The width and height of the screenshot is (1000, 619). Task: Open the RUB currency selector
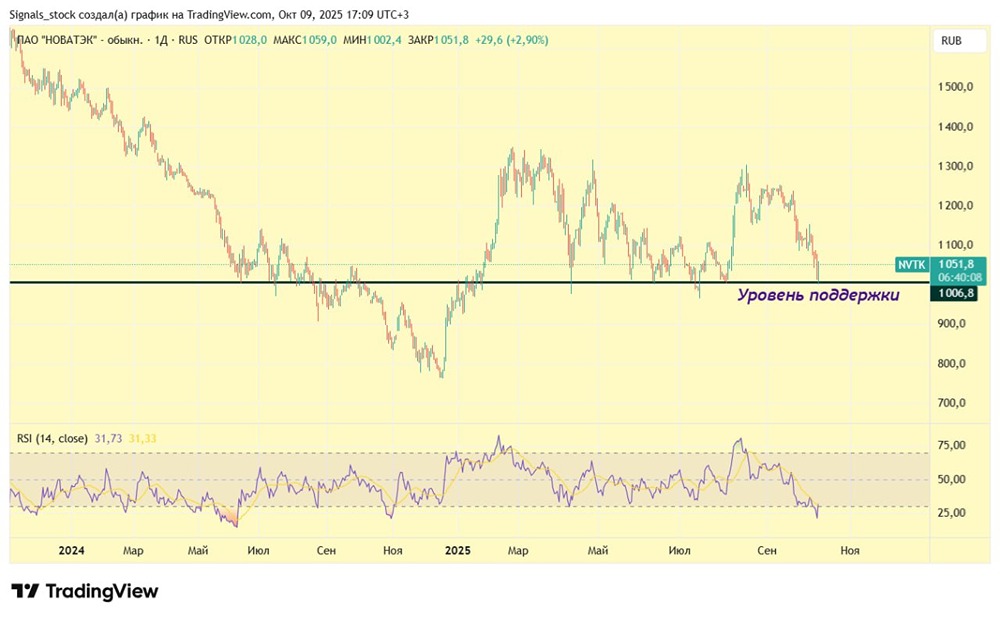tap(951, 41)
